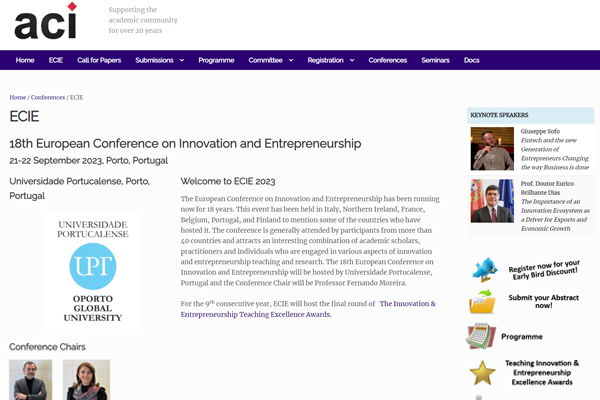
Task: Go to the Seminars menu item
Action: tap(435, 60)
